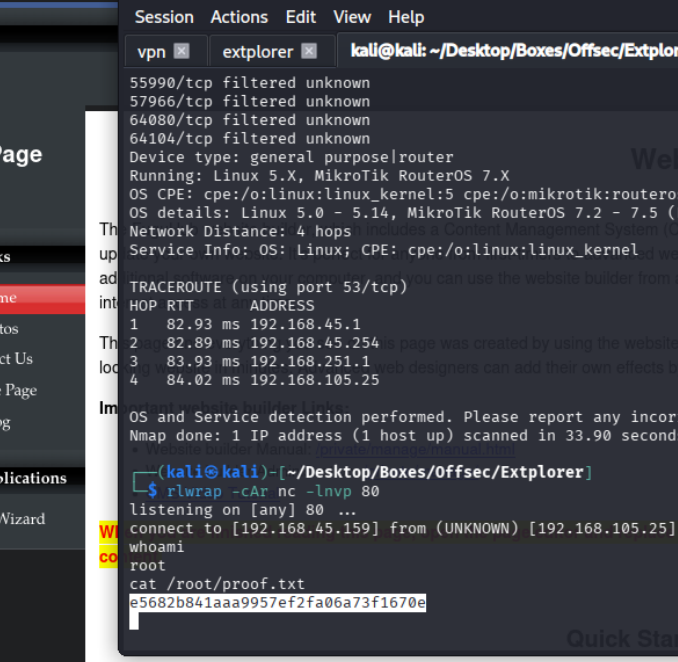This screenshot has width=678, height=662.
Task: Open the Actions menu
Action: click(239, 17)
